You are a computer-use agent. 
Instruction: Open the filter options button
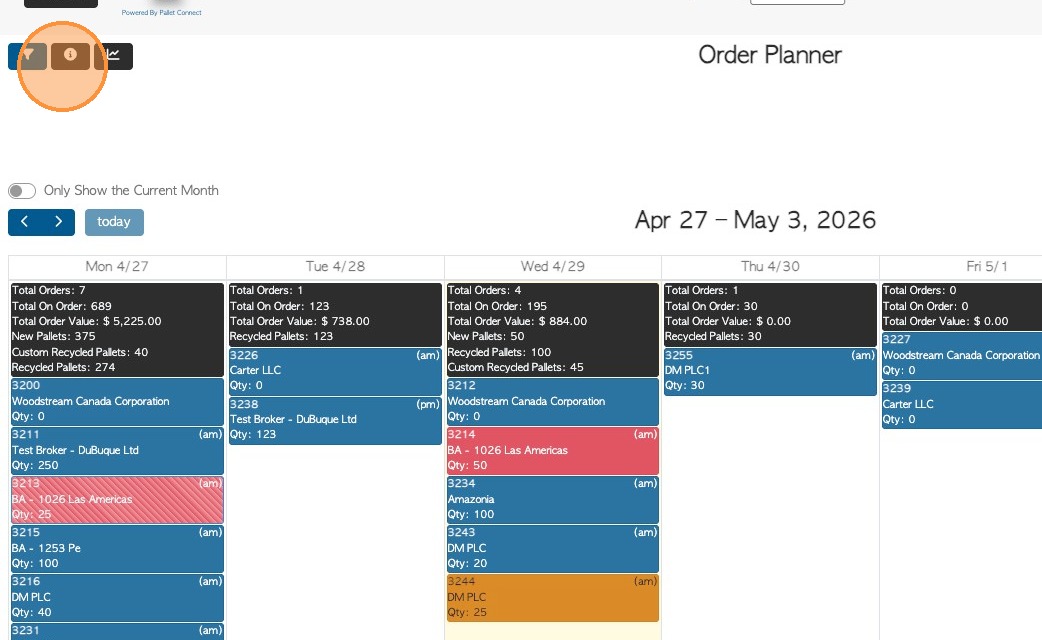pos(28,56)
